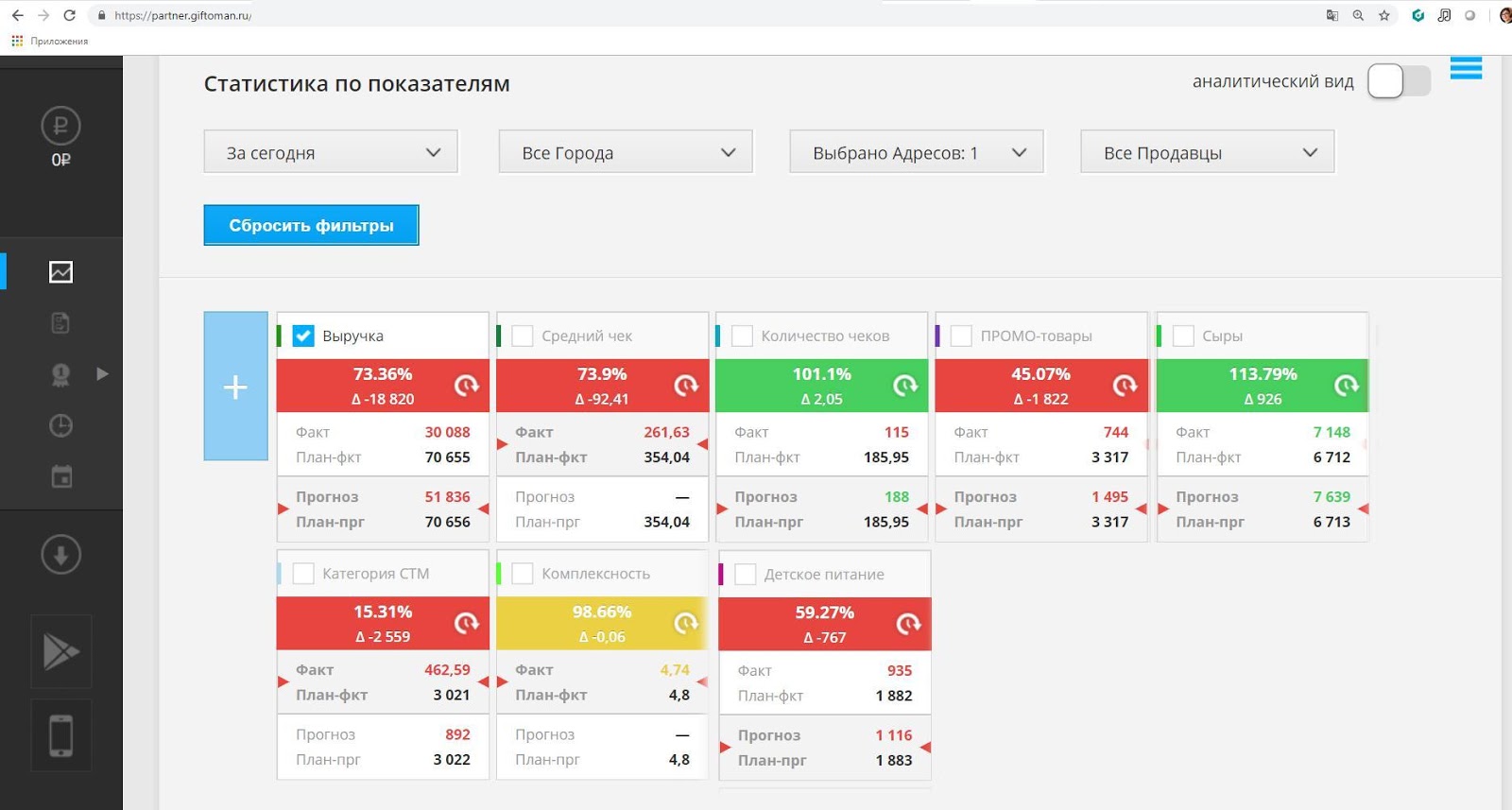
Task: Click the refresh icon on Количество чеков card
Action: pyautogui.click(x=904, y=386)
